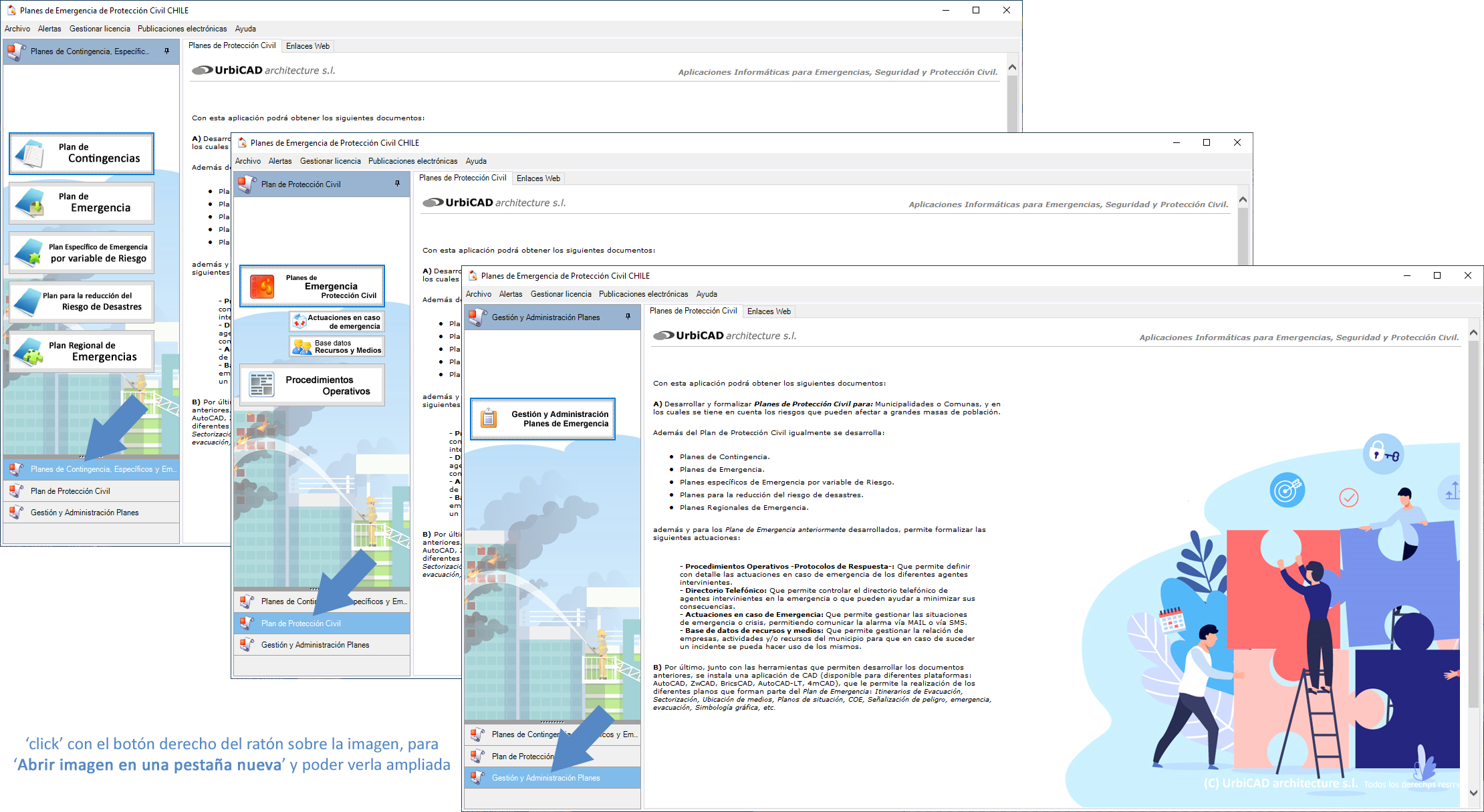Click Planes de Emergencia Protección Civil button

[x=312, y=286]
